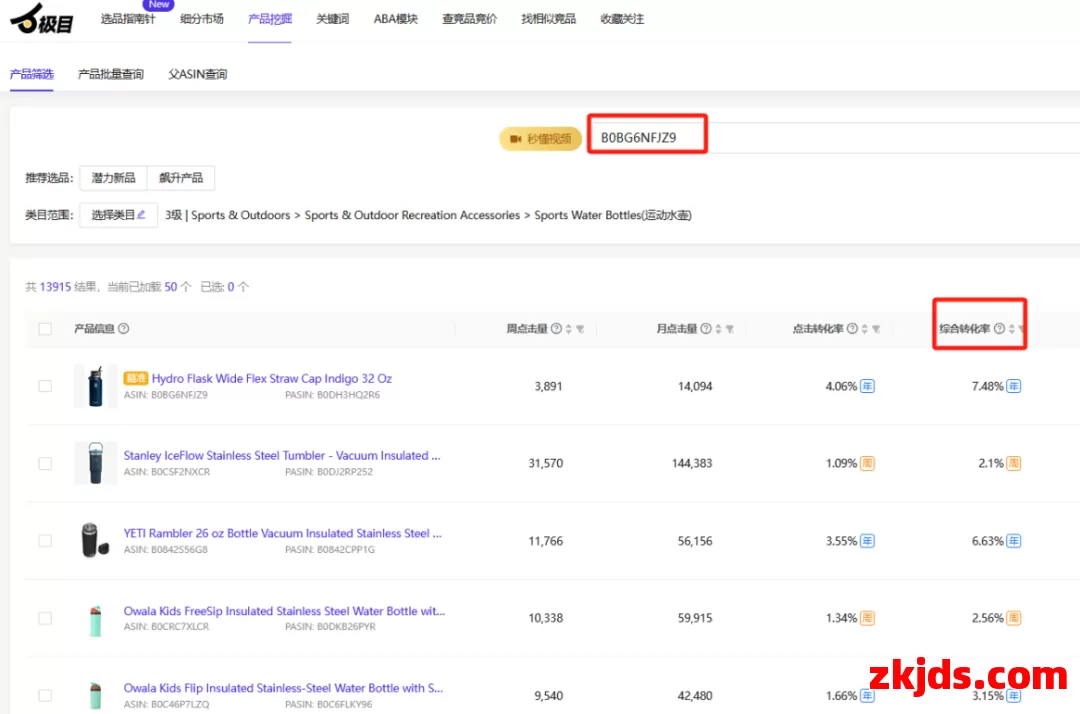This screenshot has height=714, width=1080.
Task: Click the YETI Rambler bottle thumbnail
Action: tap(96, 541)
